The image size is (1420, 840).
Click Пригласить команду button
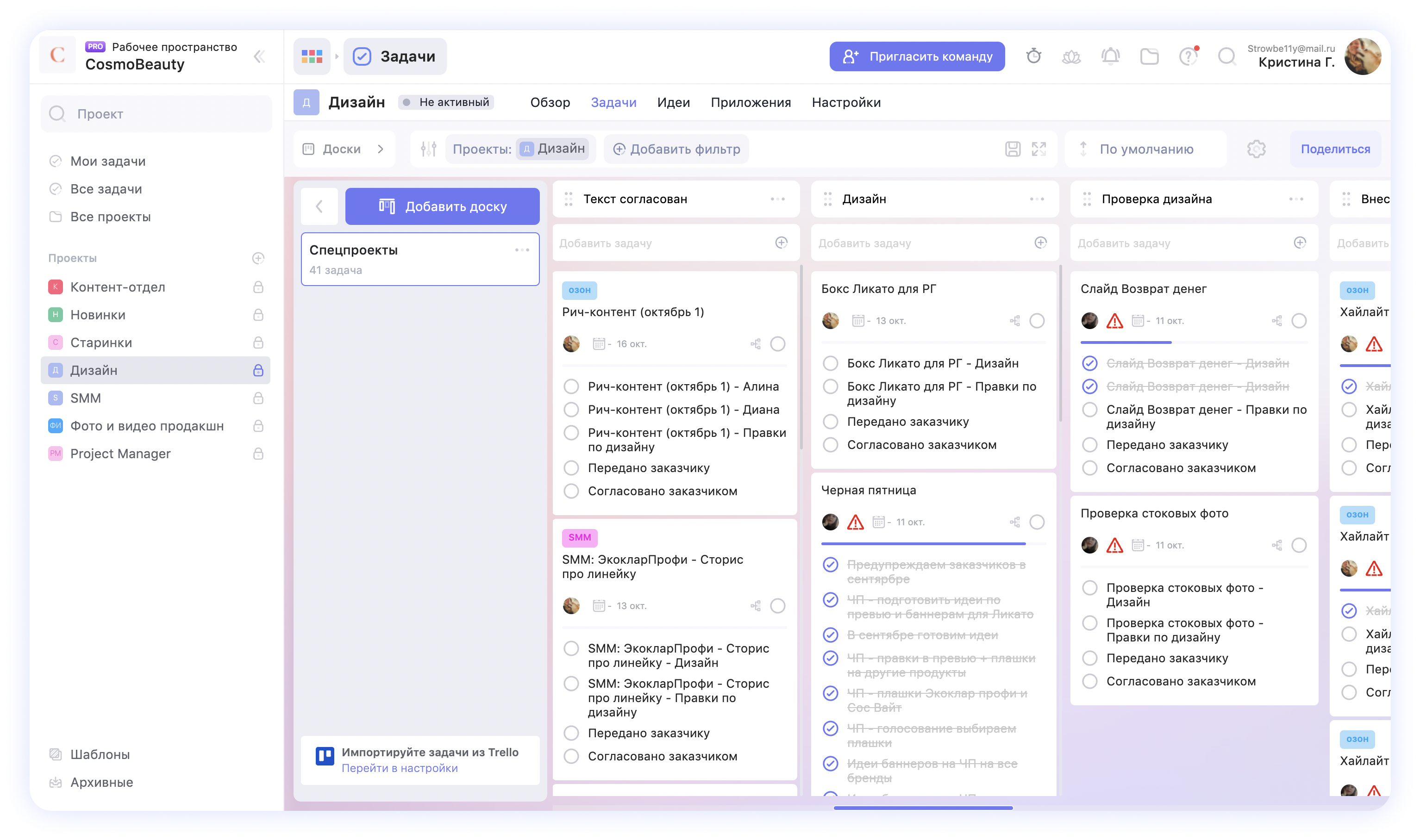click(917, 56)
